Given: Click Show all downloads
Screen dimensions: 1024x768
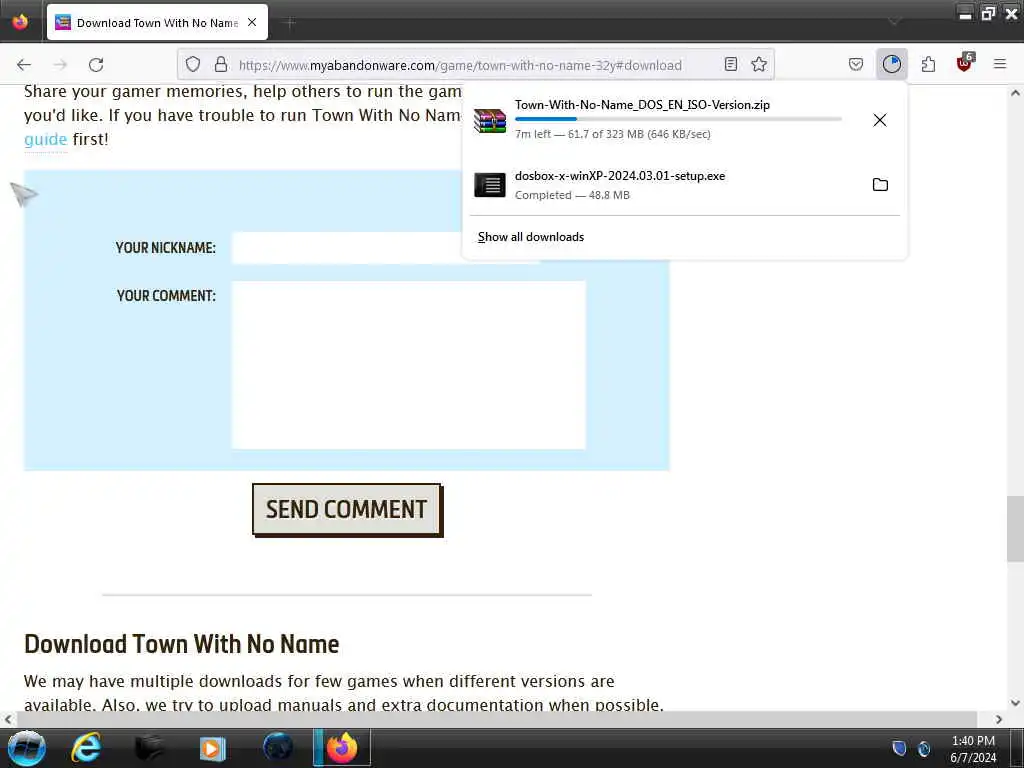Looking at the screenshot, I should (531, 237).
